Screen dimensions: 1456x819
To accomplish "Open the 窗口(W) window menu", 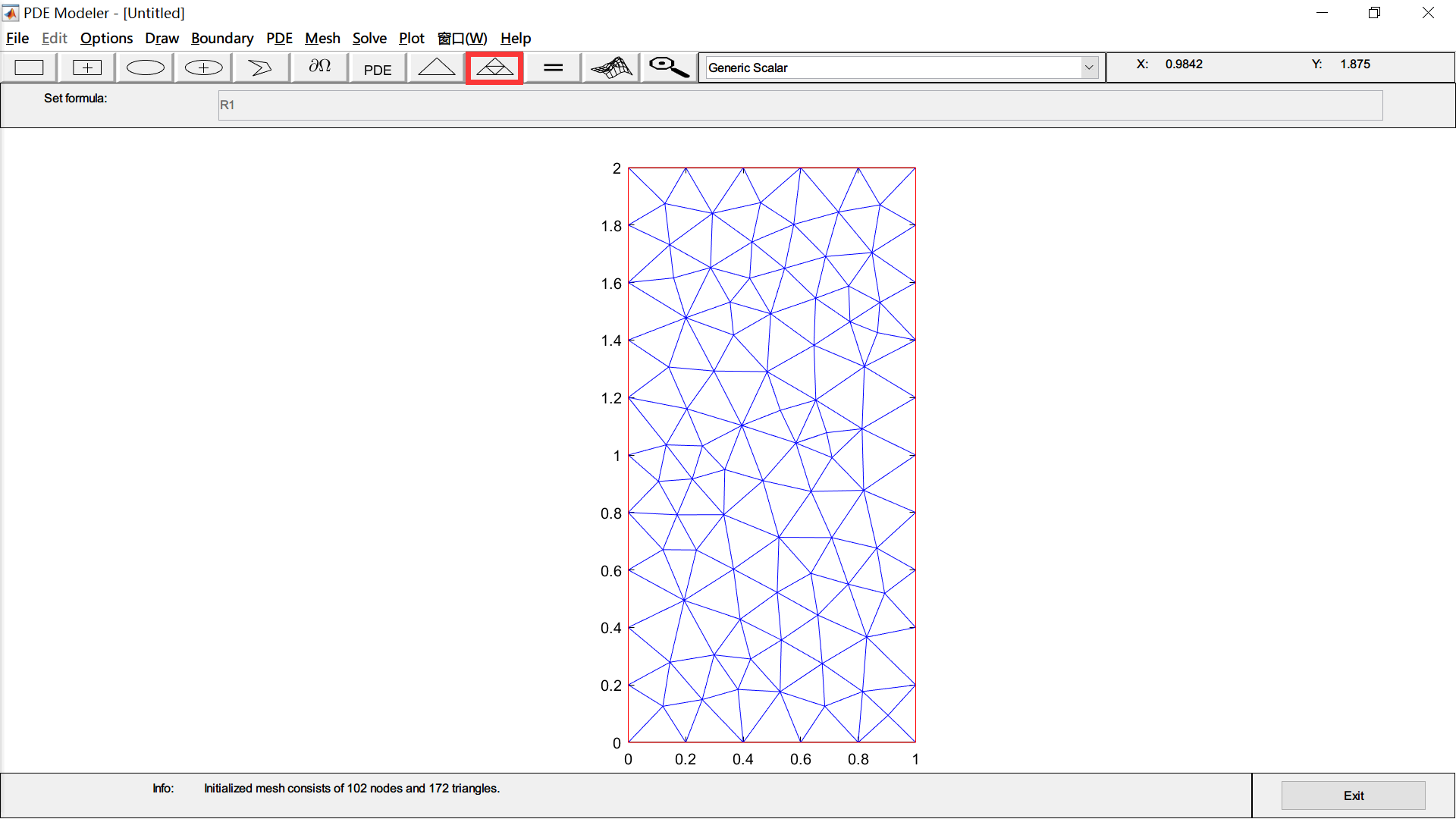I will (462, 38).
